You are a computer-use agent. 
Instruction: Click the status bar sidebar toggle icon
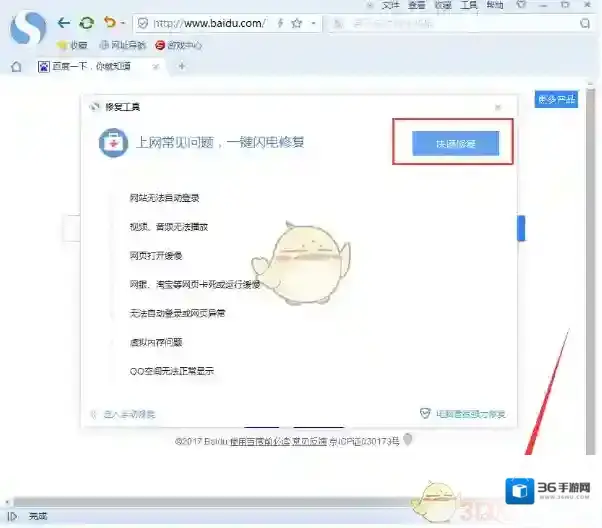(12, 516)
